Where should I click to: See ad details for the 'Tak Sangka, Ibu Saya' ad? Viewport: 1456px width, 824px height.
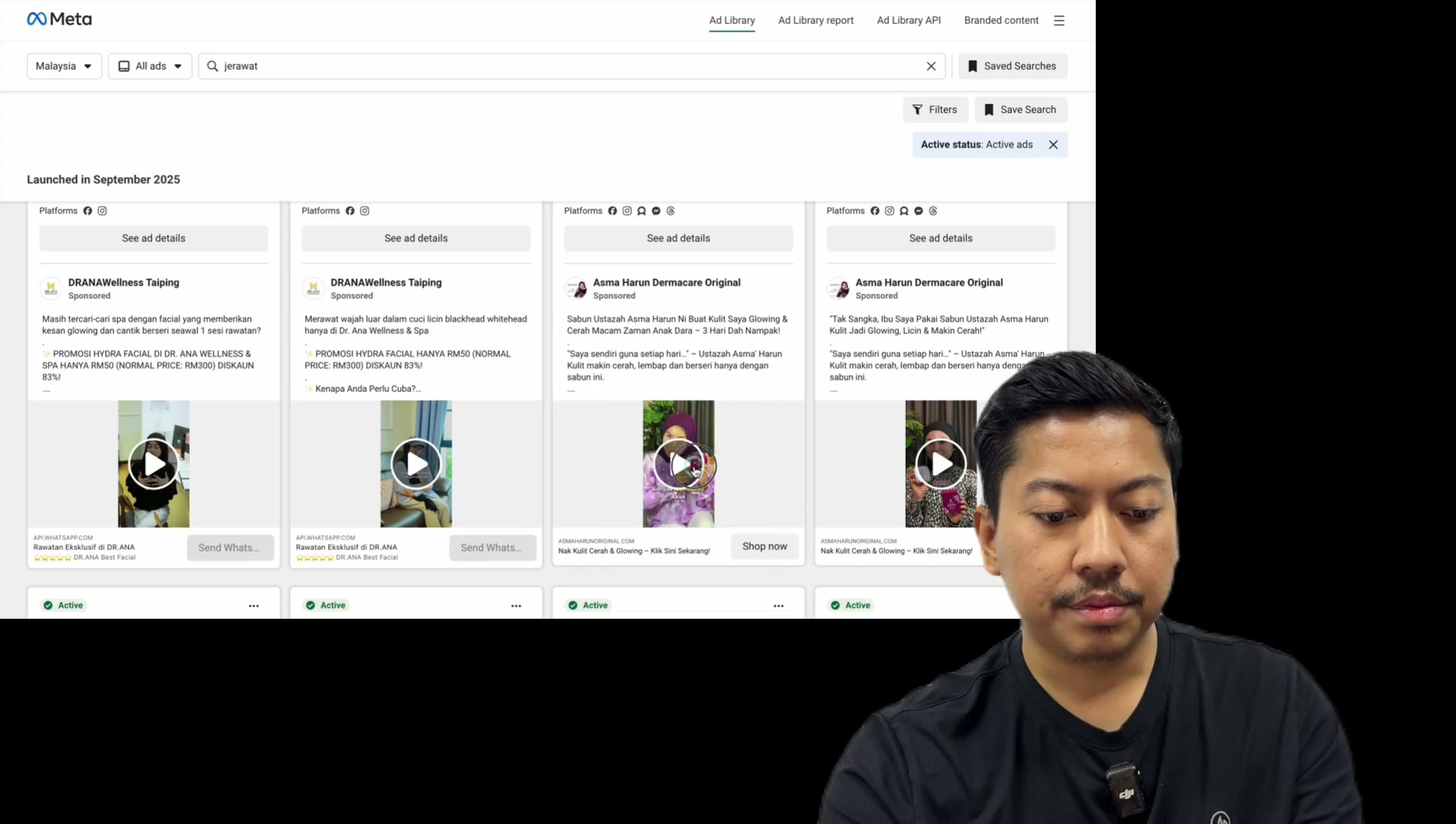941,238
